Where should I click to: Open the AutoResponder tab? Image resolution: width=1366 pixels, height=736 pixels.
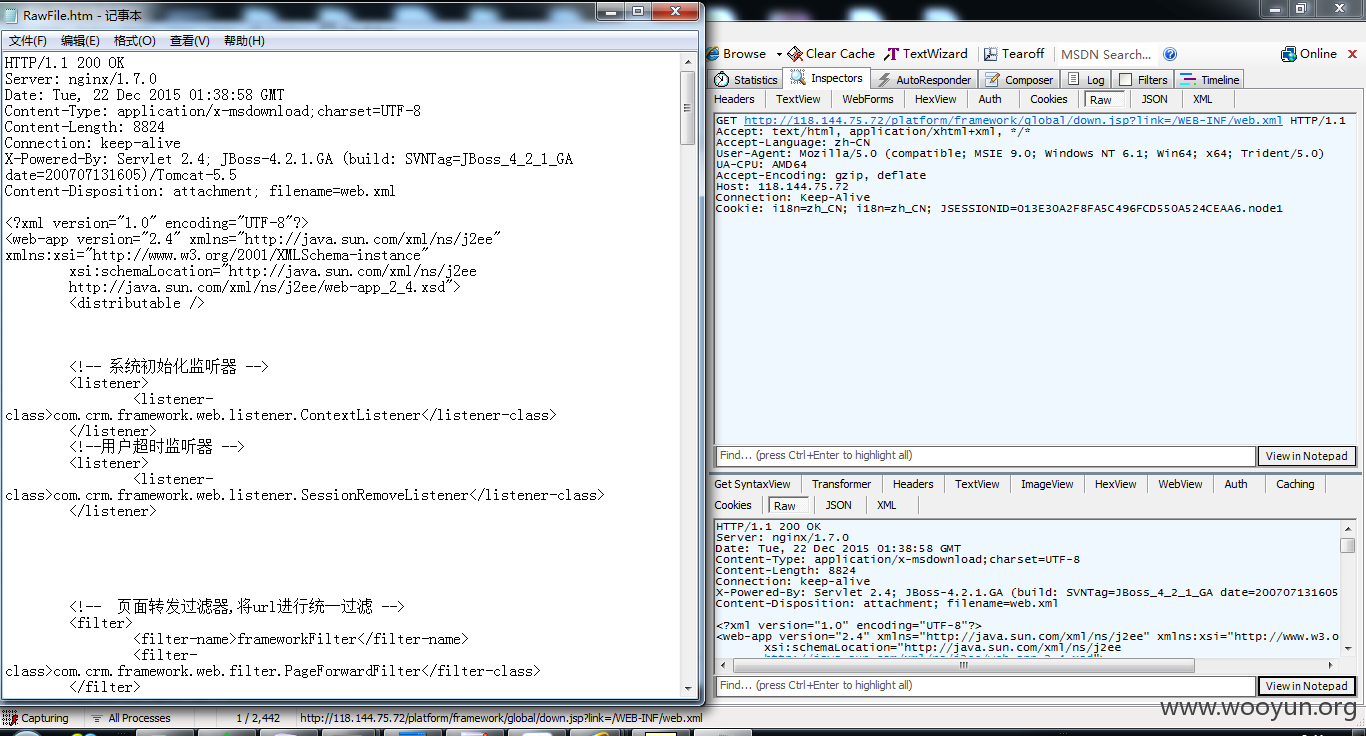pyautogui.click(x=924, y=80)
